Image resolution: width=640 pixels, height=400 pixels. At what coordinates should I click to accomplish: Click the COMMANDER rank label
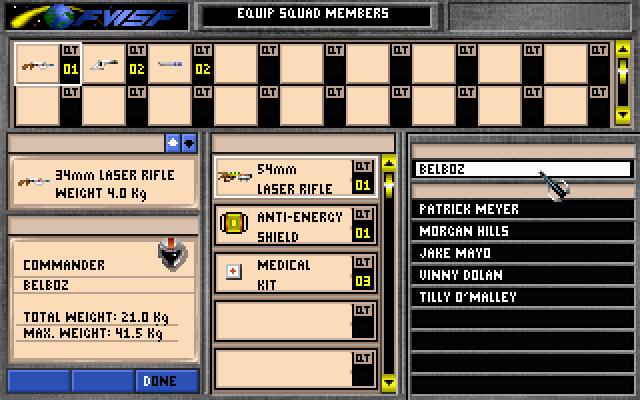point(64,265)
